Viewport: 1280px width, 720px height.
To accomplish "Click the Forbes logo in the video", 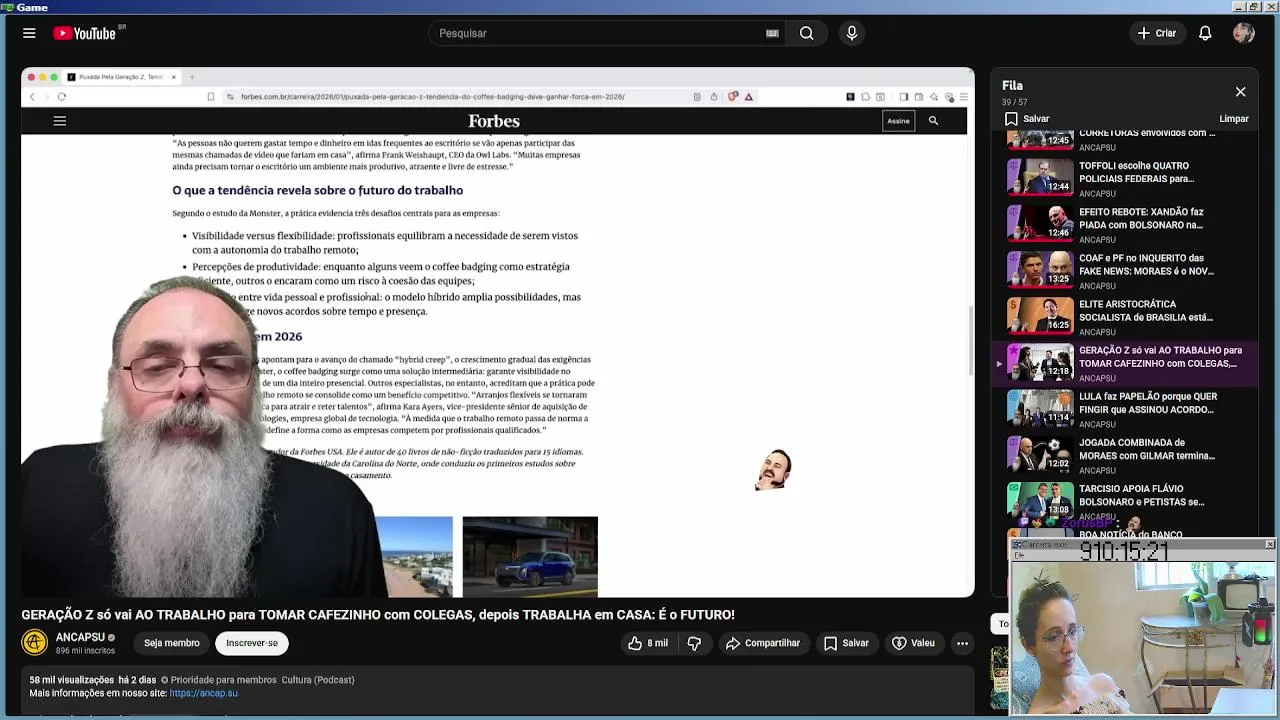I will [494, 121].
